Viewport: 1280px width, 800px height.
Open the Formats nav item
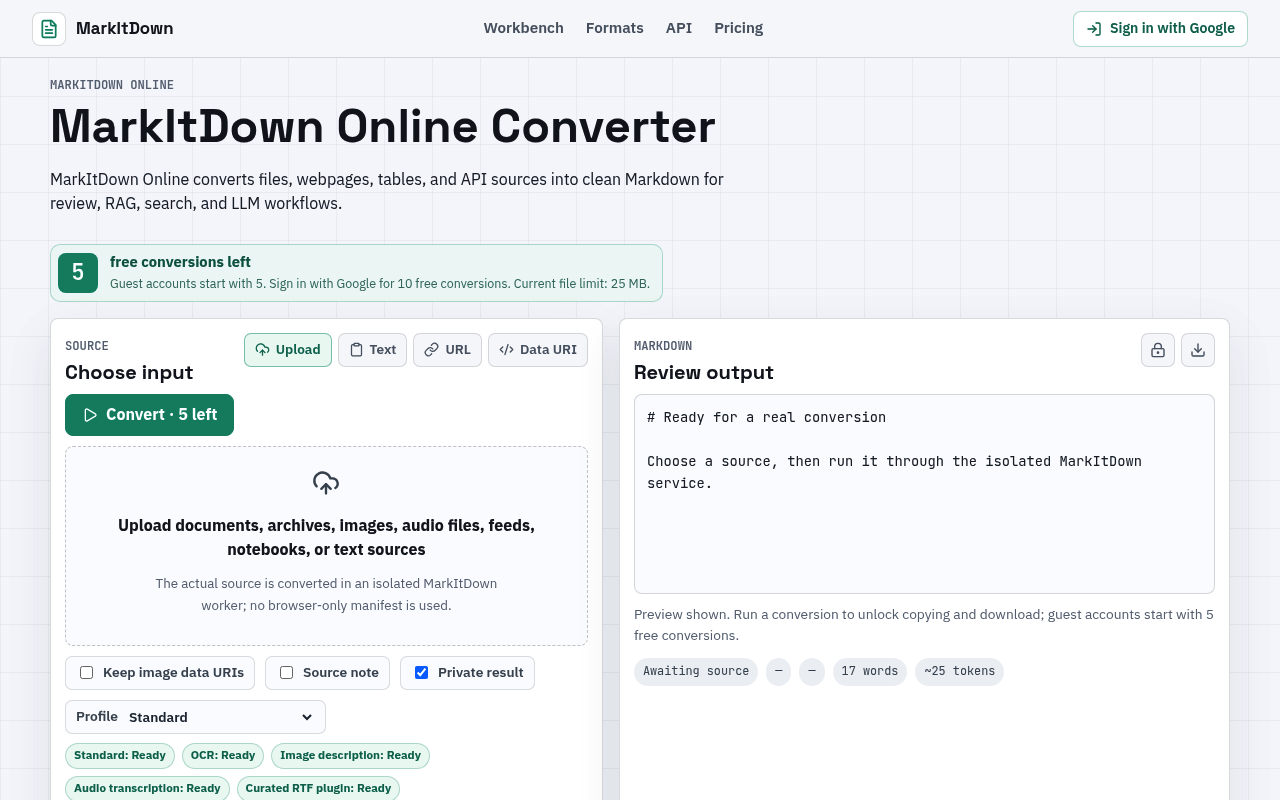(x=615, y=28)
